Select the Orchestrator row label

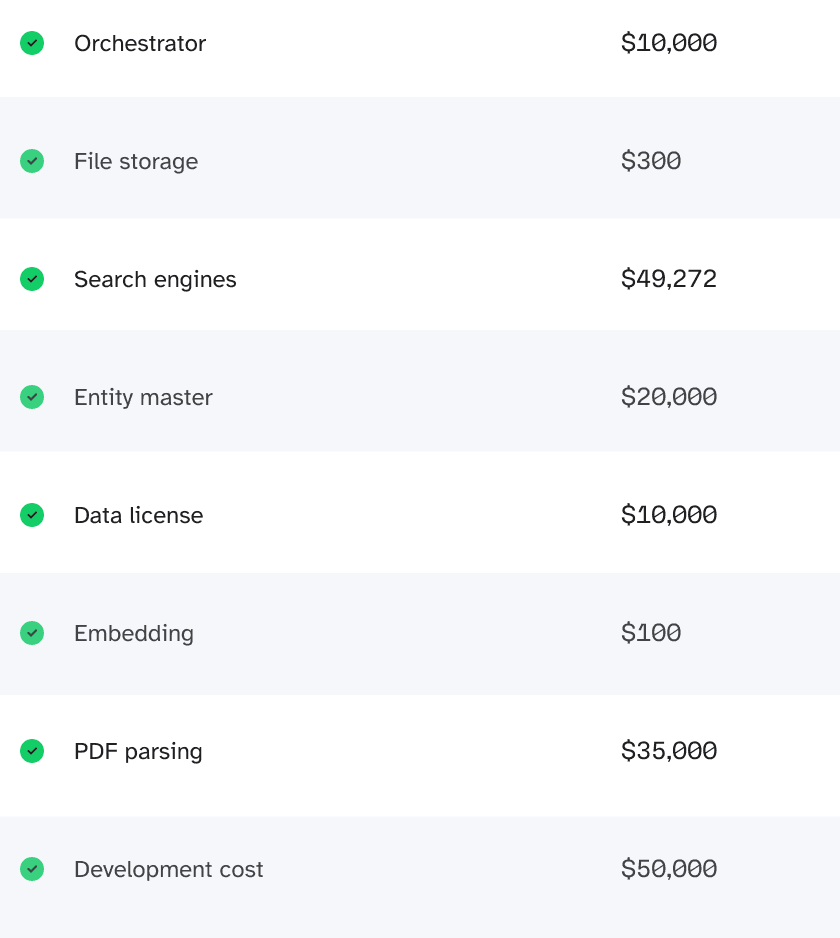[x=140, y=43]
